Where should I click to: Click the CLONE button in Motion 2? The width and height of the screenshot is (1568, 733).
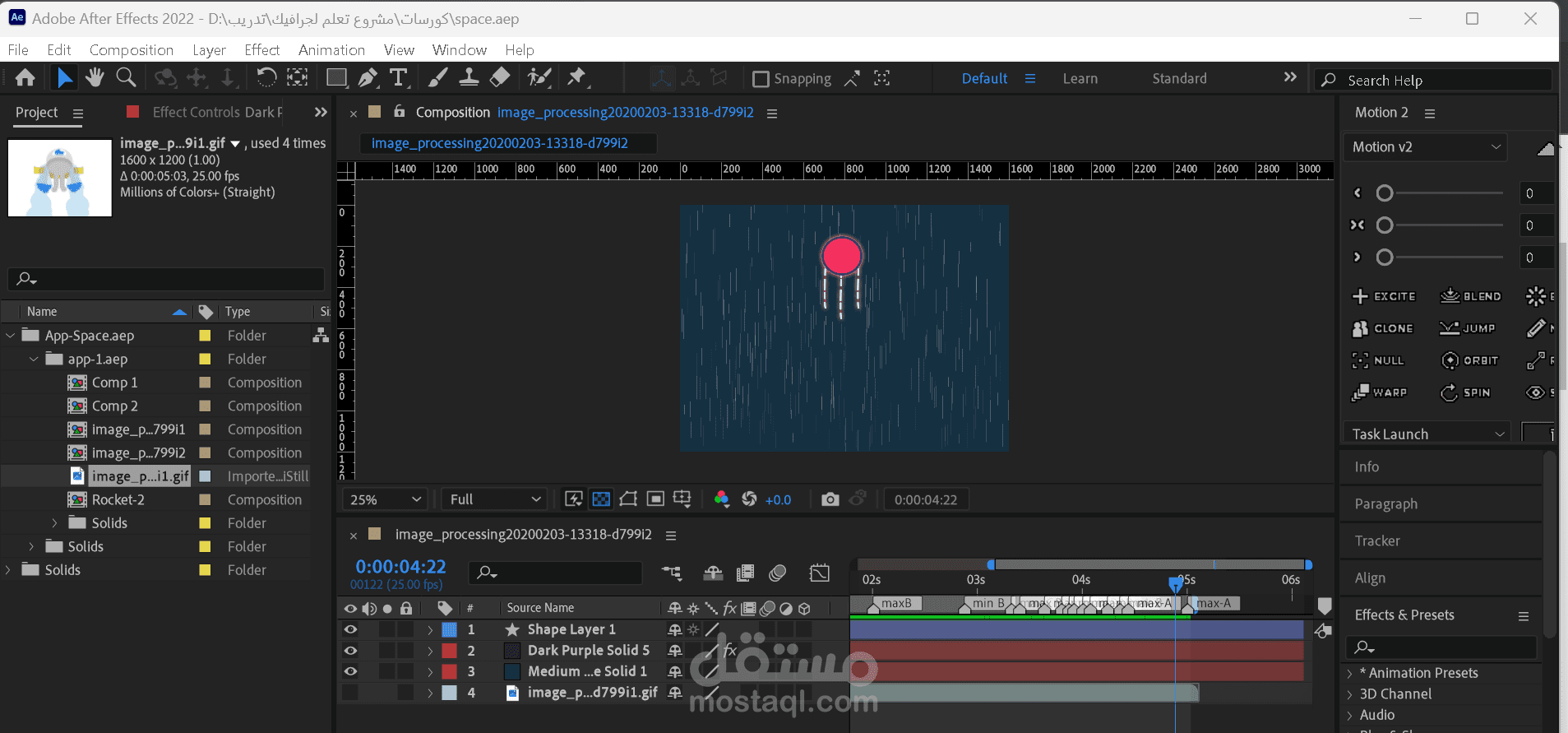coord(1382,328)
